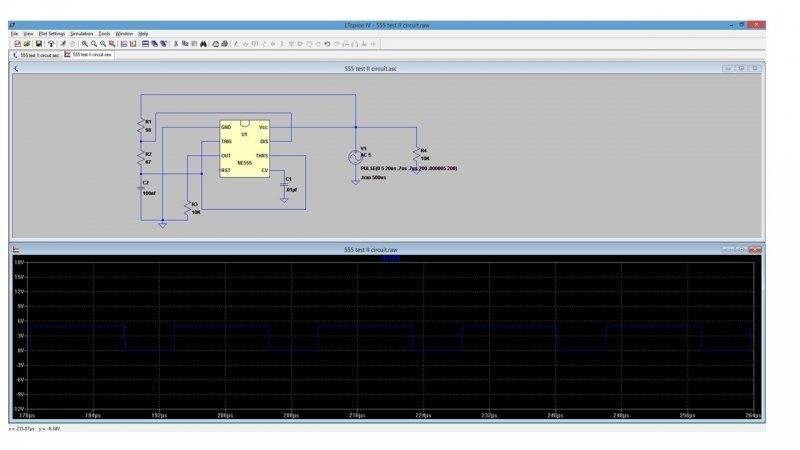Click the Zoom In magnifier icon
The image size is (800, 450).
pos(85,44)
